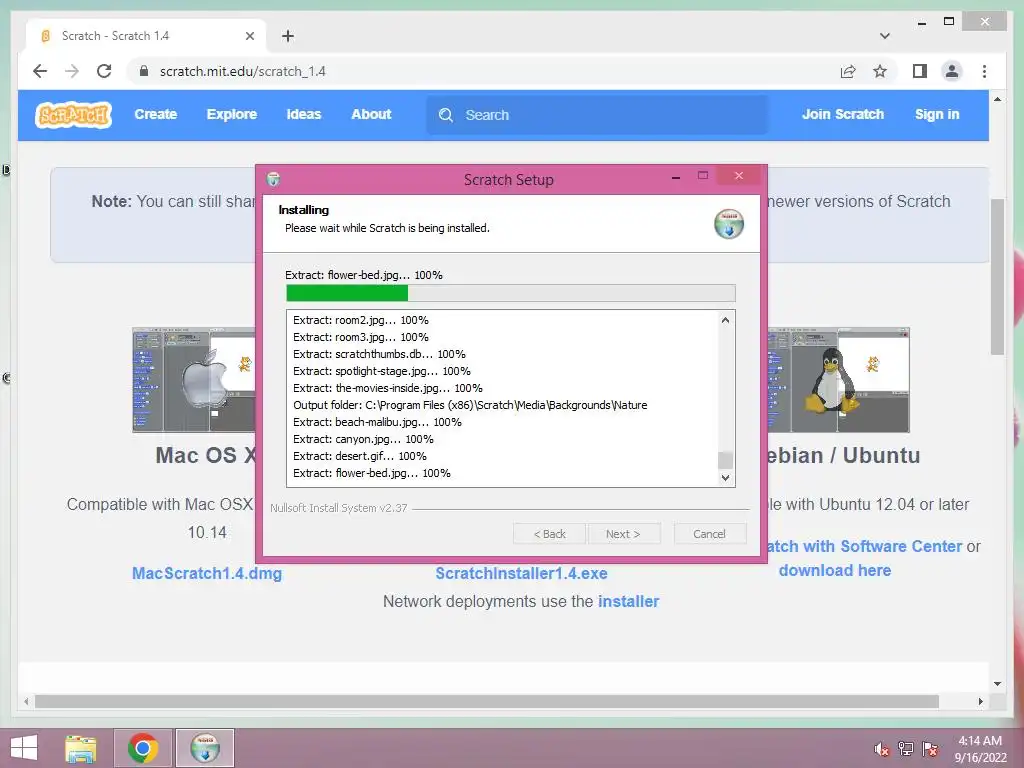Reload the Scratch 1.4 page
The width and height of the screenshot is (1024, 768).
(104, 71)
